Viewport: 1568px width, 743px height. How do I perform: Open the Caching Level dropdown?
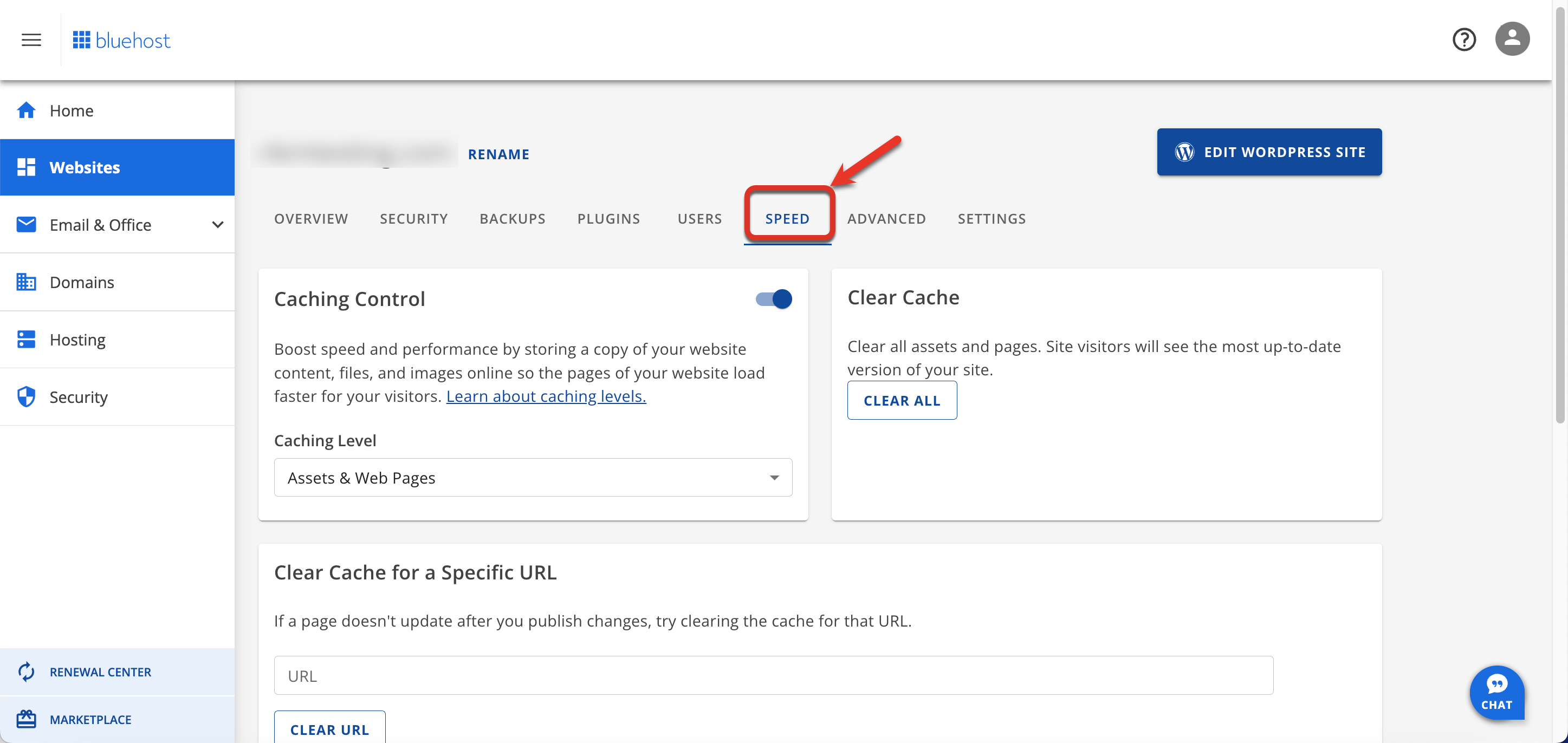click(x=533, y=478)
